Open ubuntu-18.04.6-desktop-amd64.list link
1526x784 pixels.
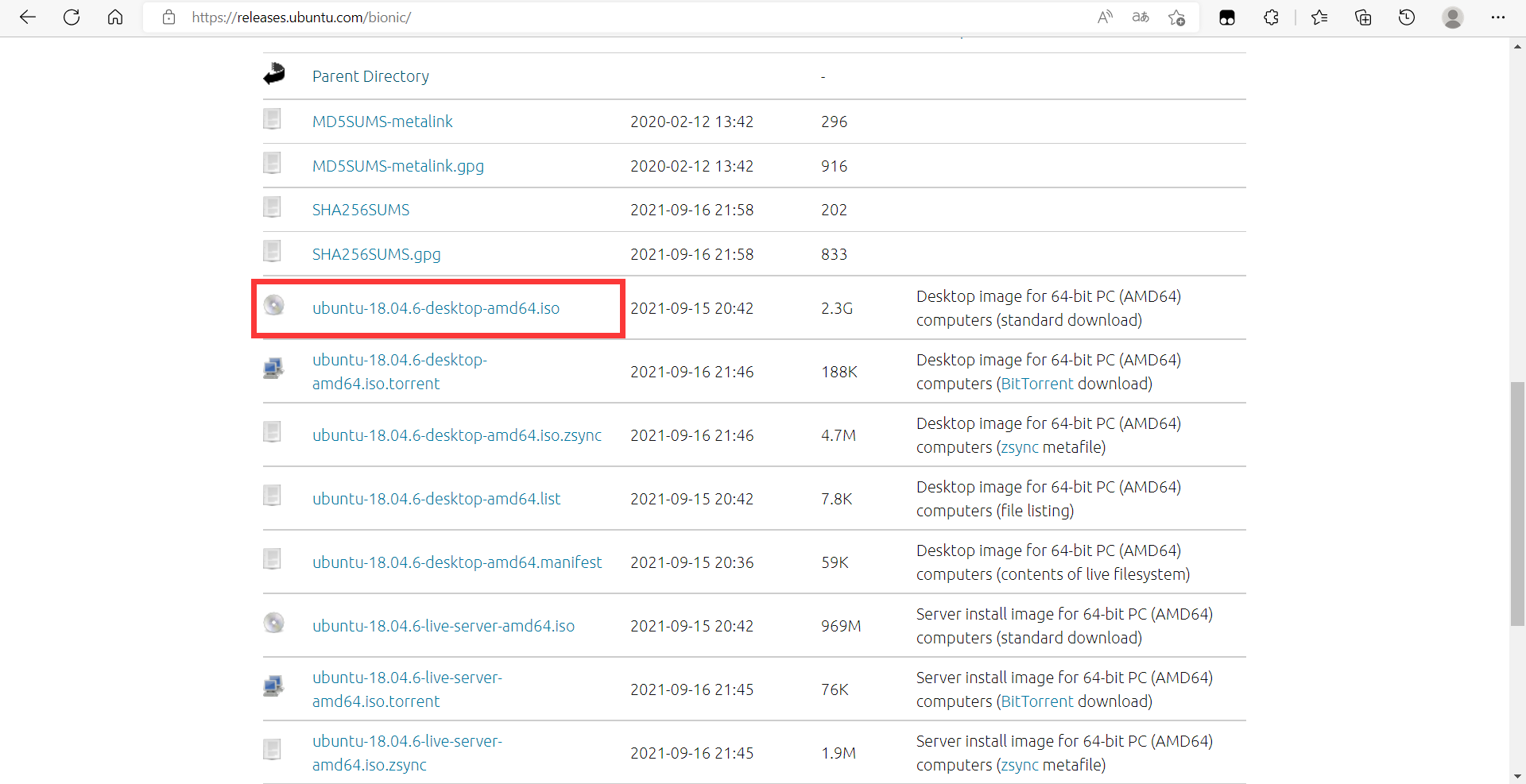click(x=436, y=499)
